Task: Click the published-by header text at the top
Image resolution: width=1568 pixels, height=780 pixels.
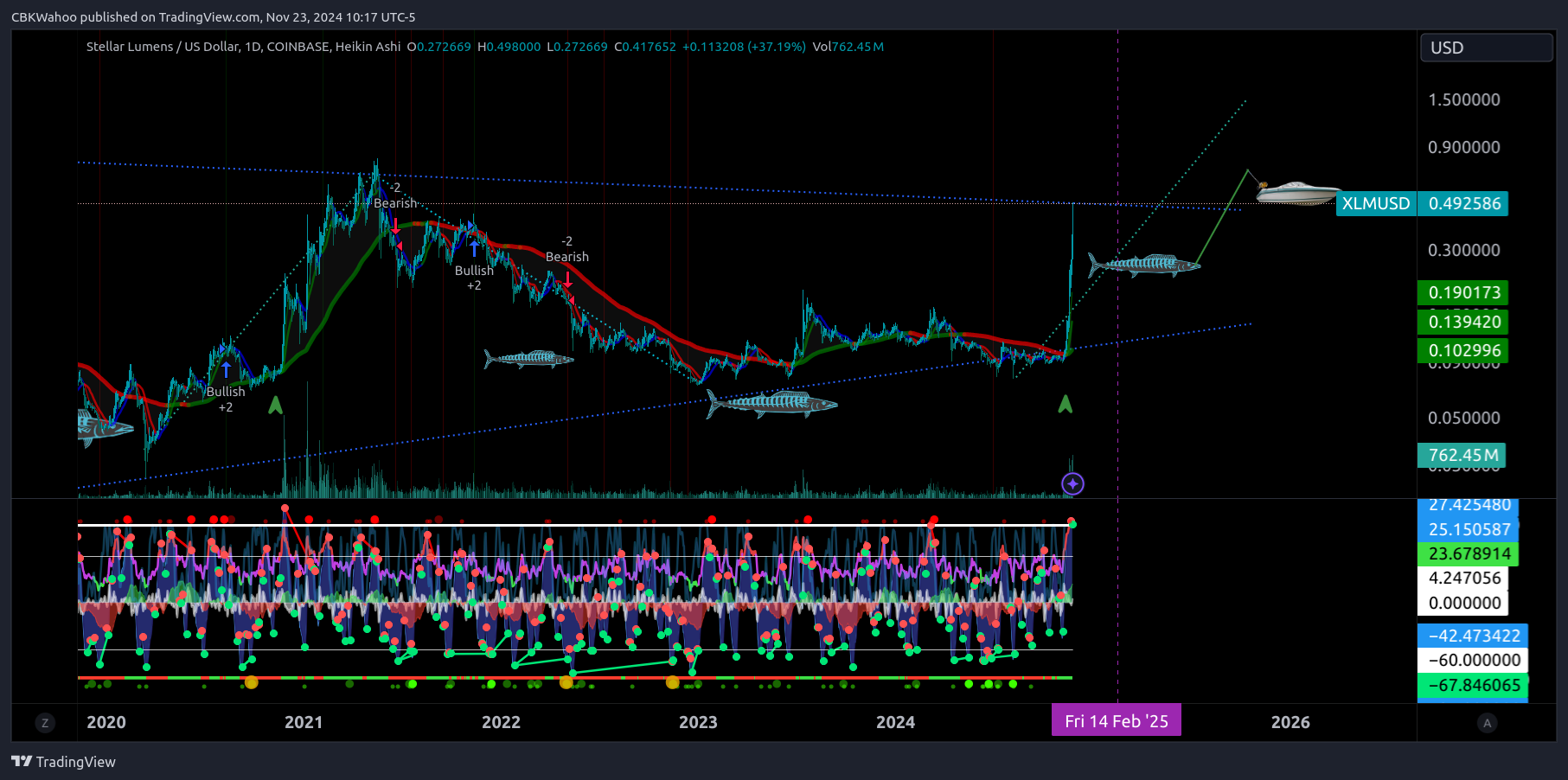Action: click(x=213, y=17)
